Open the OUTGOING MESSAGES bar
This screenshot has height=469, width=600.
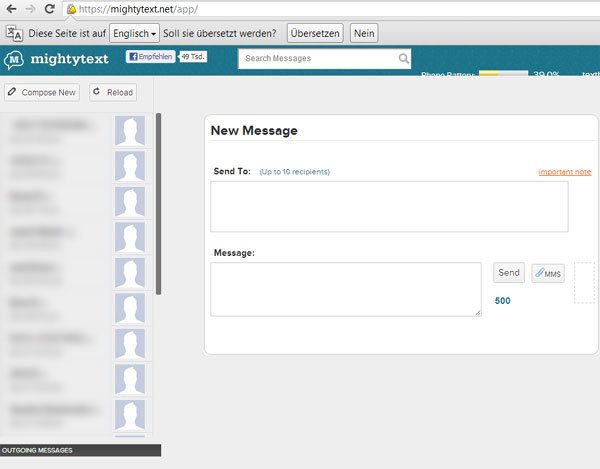pos(80,450)
